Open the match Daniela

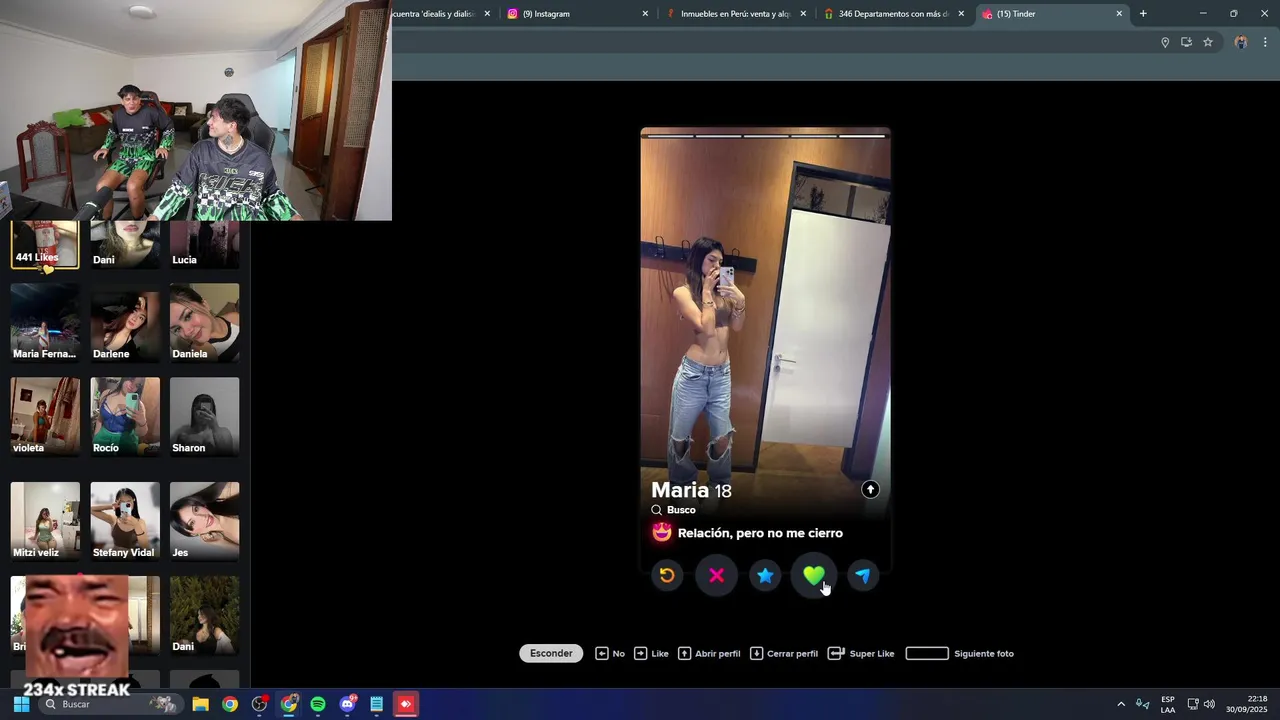205,323
